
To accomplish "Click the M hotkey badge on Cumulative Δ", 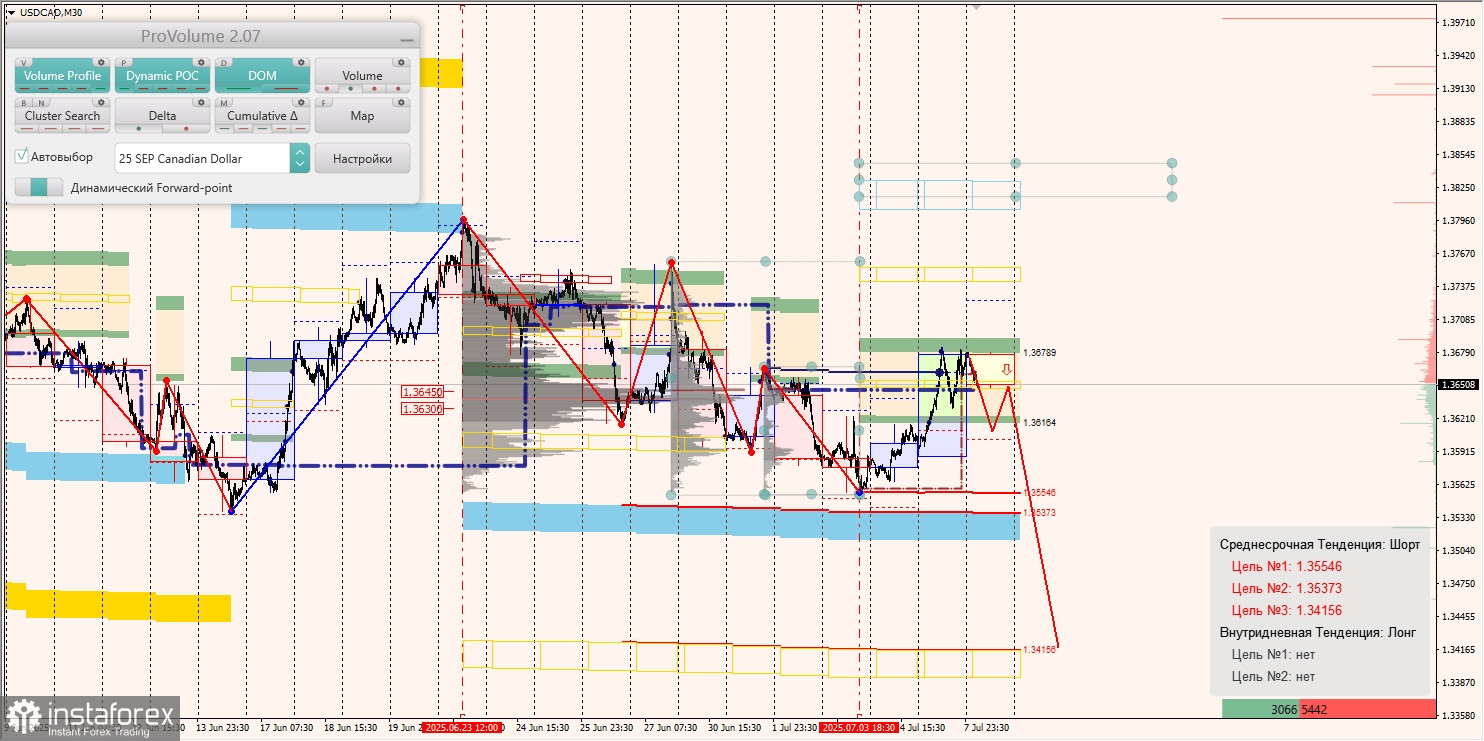I will 223,102.
